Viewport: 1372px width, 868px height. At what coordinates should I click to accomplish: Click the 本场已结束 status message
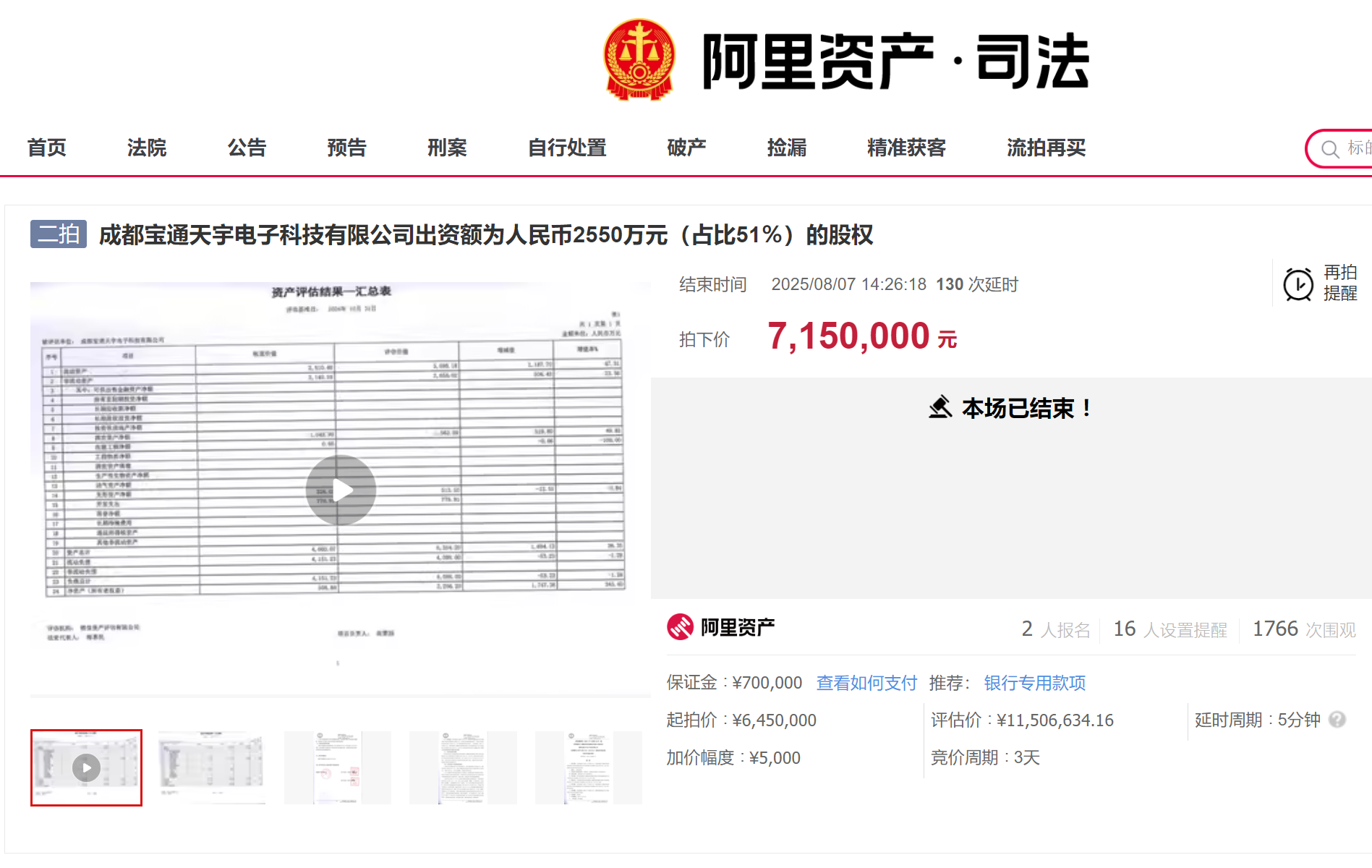click(x=1026, y=409)
